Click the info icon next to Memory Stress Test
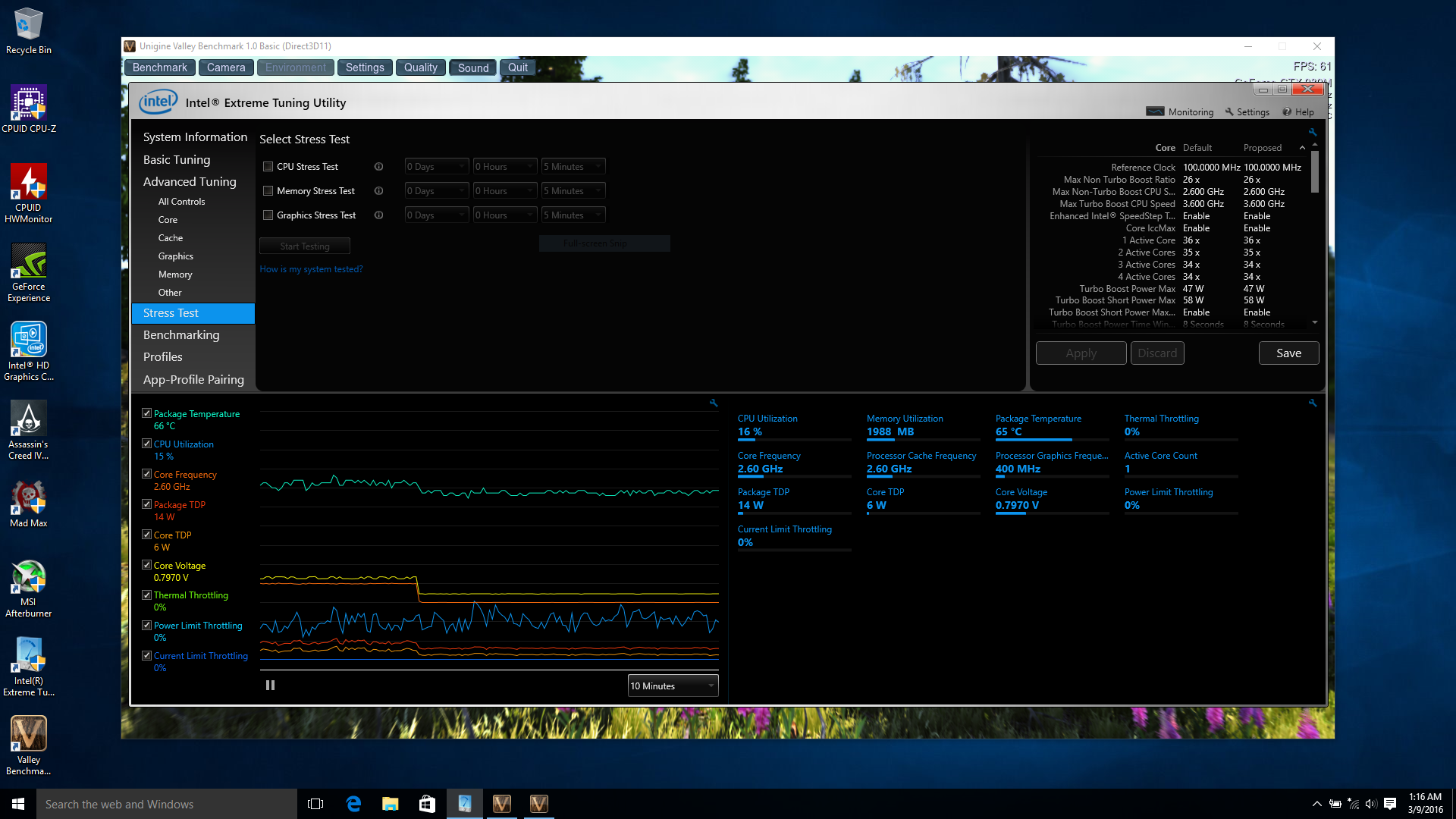Image resolution: width=1456 pixels, height=819 pixels. [x=378, y=191]
